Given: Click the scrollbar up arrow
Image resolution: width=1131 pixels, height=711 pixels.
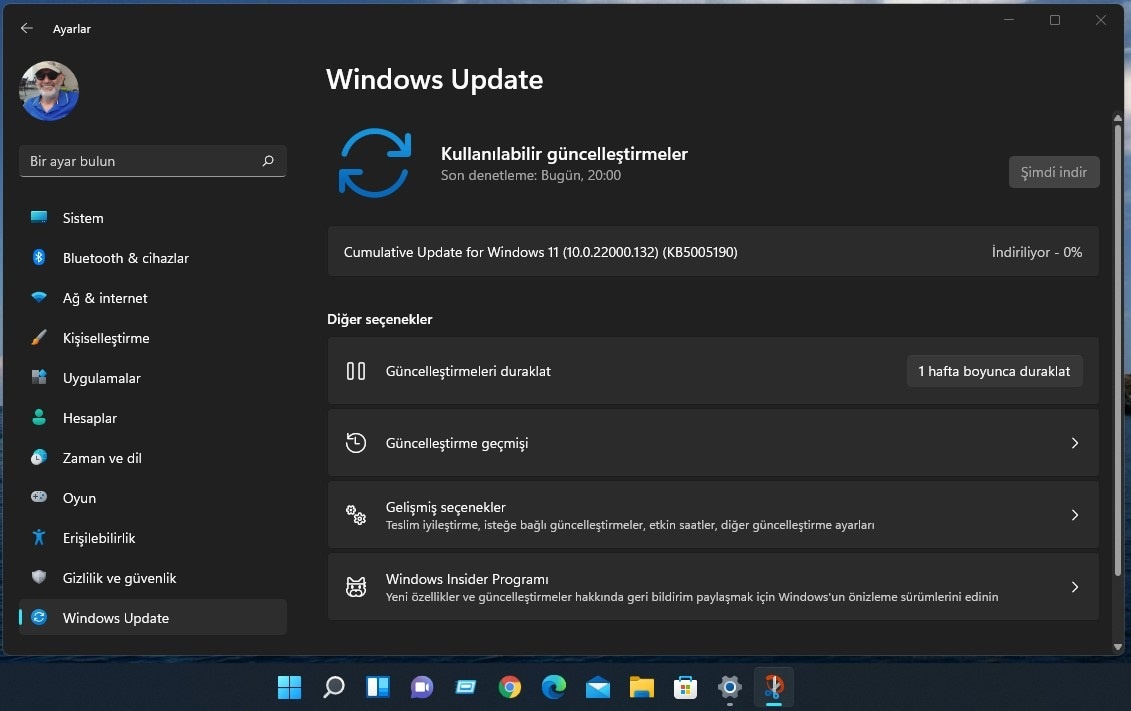Looking at the screenshot, I should tap(1117, 118).
